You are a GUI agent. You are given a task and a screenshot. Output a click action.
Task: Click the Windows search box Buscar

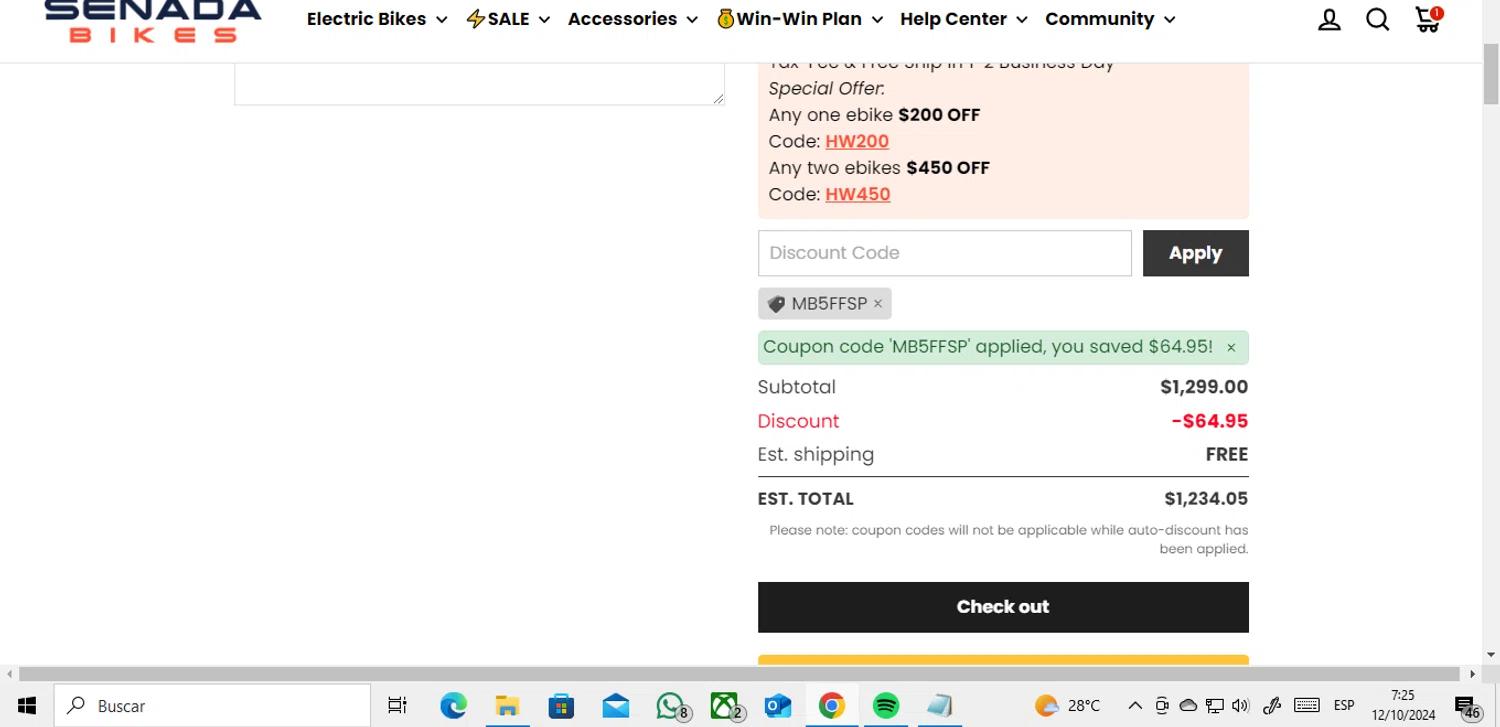(x=212, y=705)
